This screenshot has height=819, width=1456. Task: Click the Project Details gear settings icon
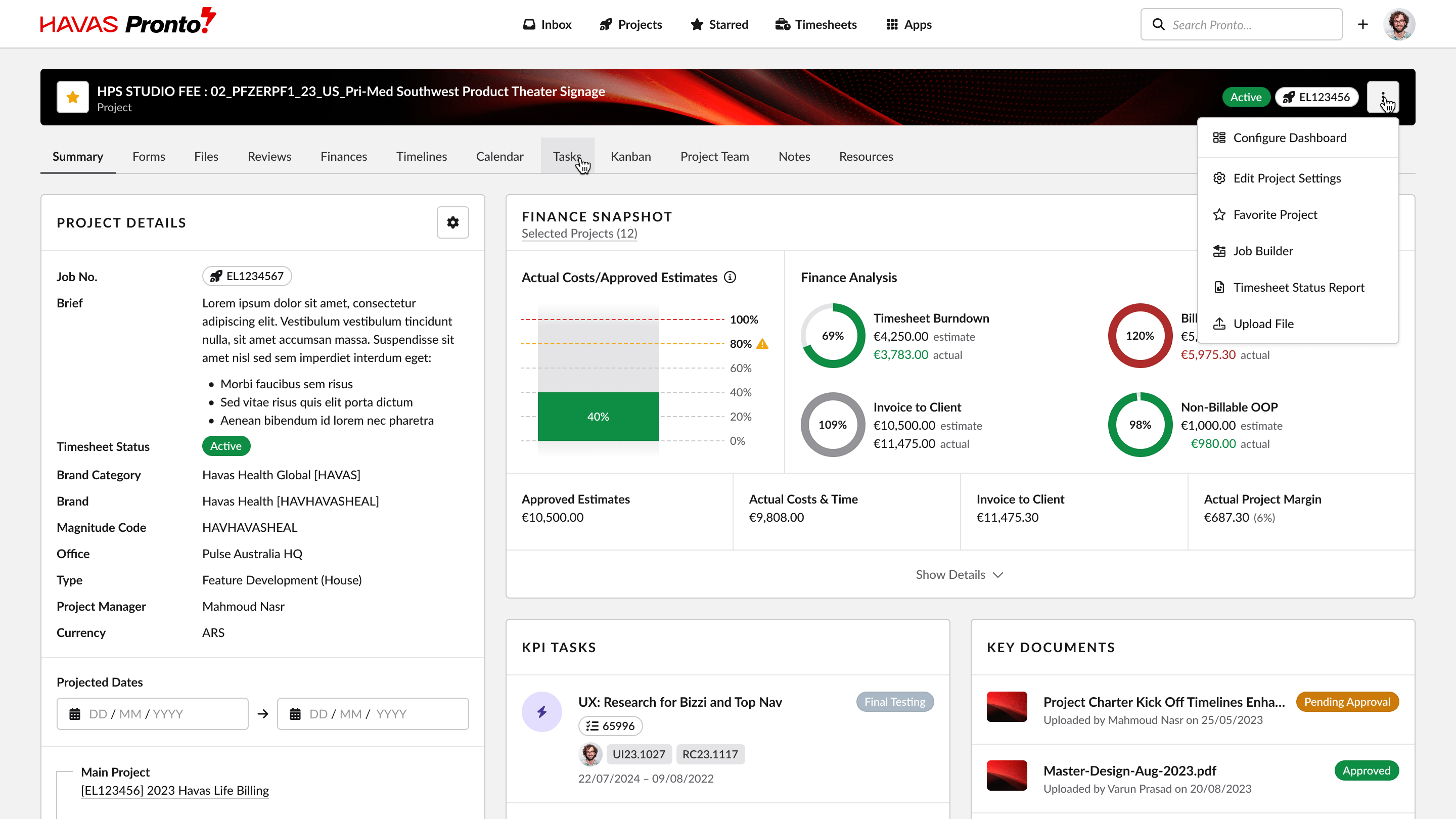point(453,222)
